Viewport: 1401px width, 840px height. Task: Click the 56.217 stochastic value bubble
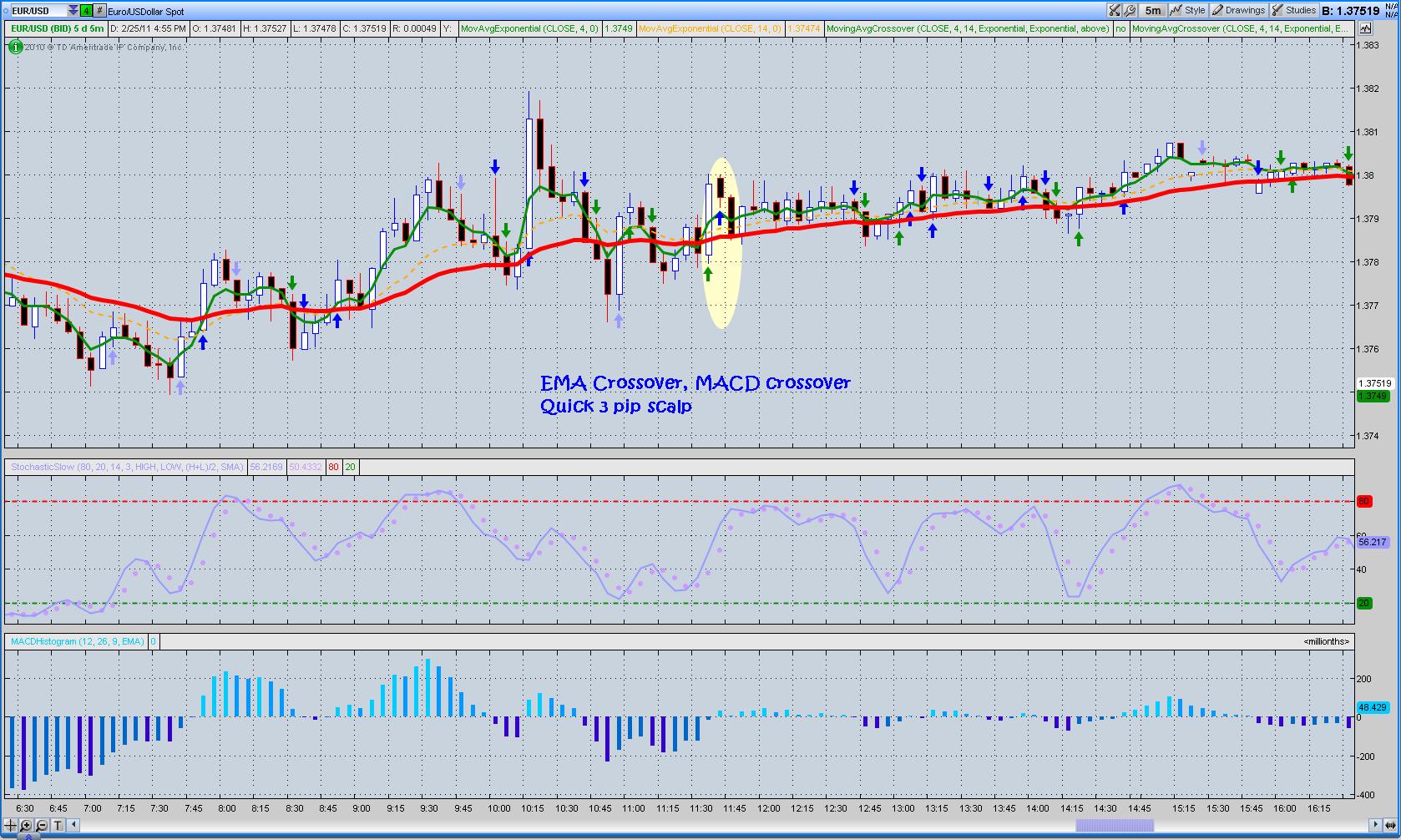coord(1373,542)
